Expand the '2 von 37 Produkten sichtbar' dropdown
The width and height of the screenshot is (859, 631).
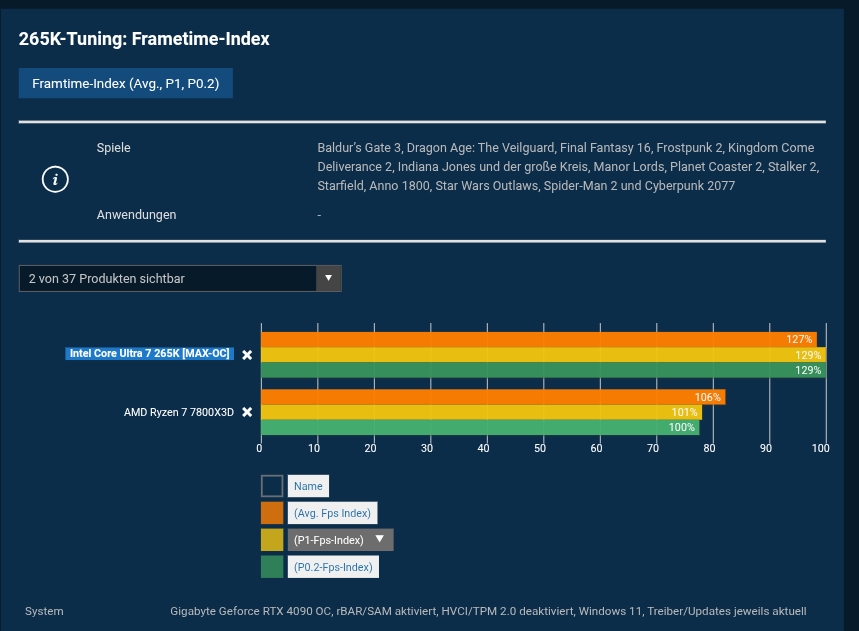click(x=180, y=278)
